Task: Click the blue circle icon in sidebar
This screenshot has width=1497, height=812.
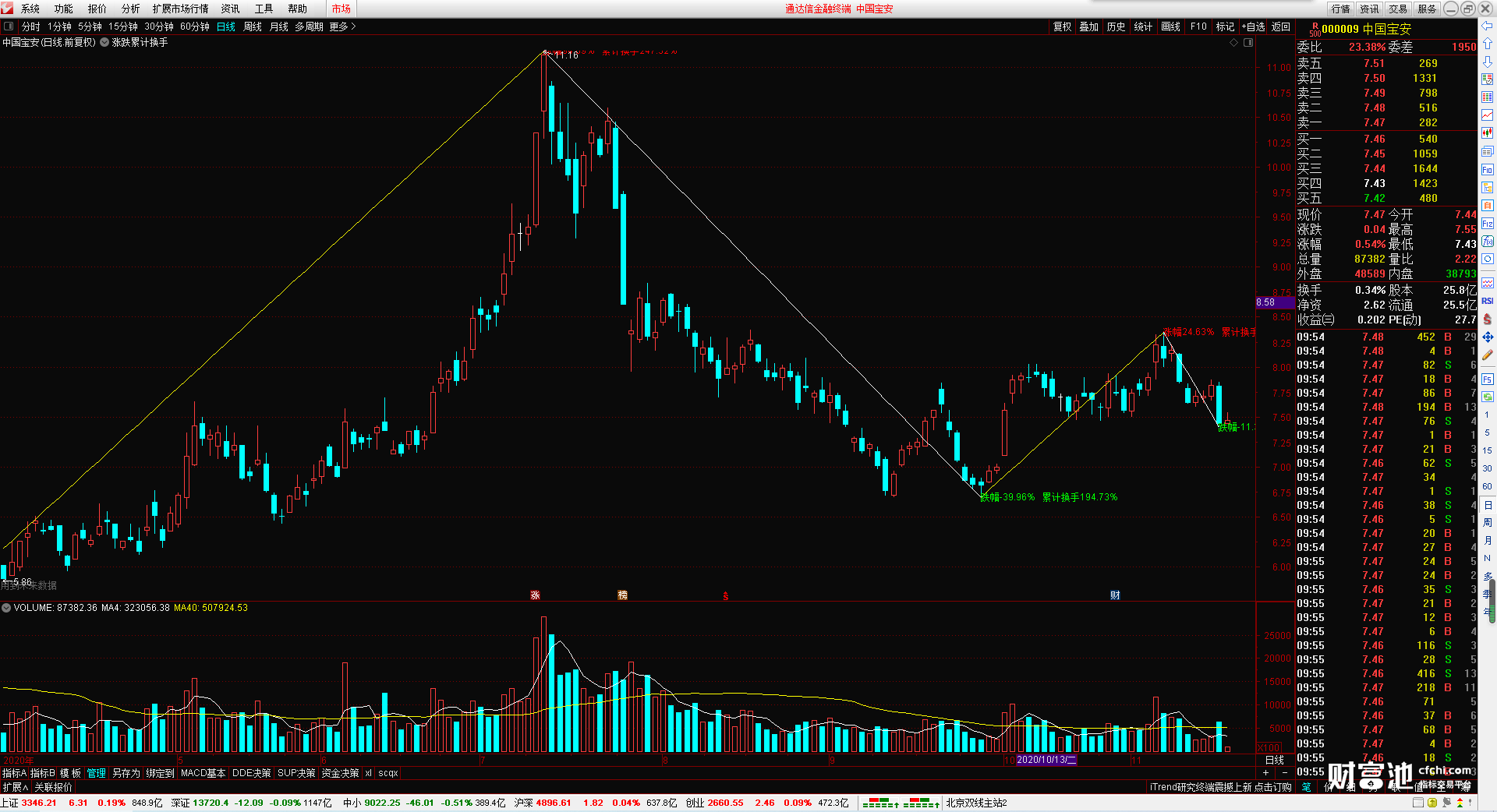Action: pos(1487,259)
